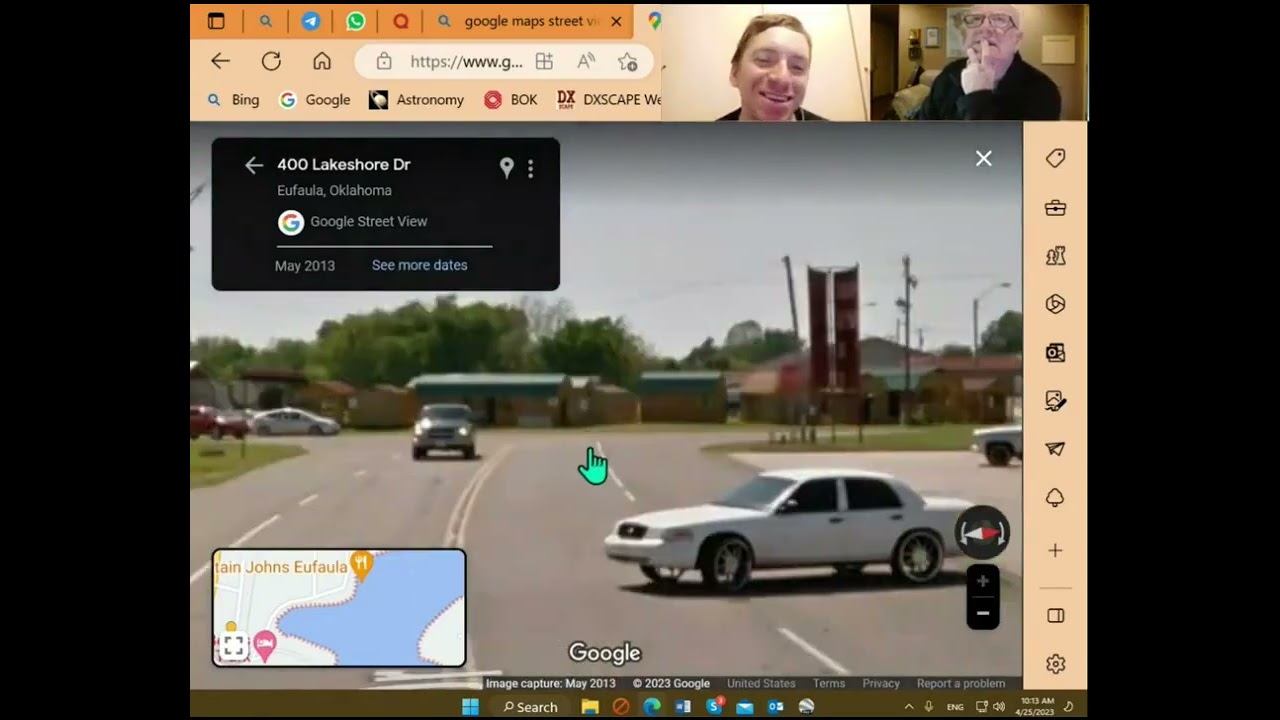This screenshot has height=720, width=1280.
Task: Open Word from the taskbar
Action: [683, 707]
